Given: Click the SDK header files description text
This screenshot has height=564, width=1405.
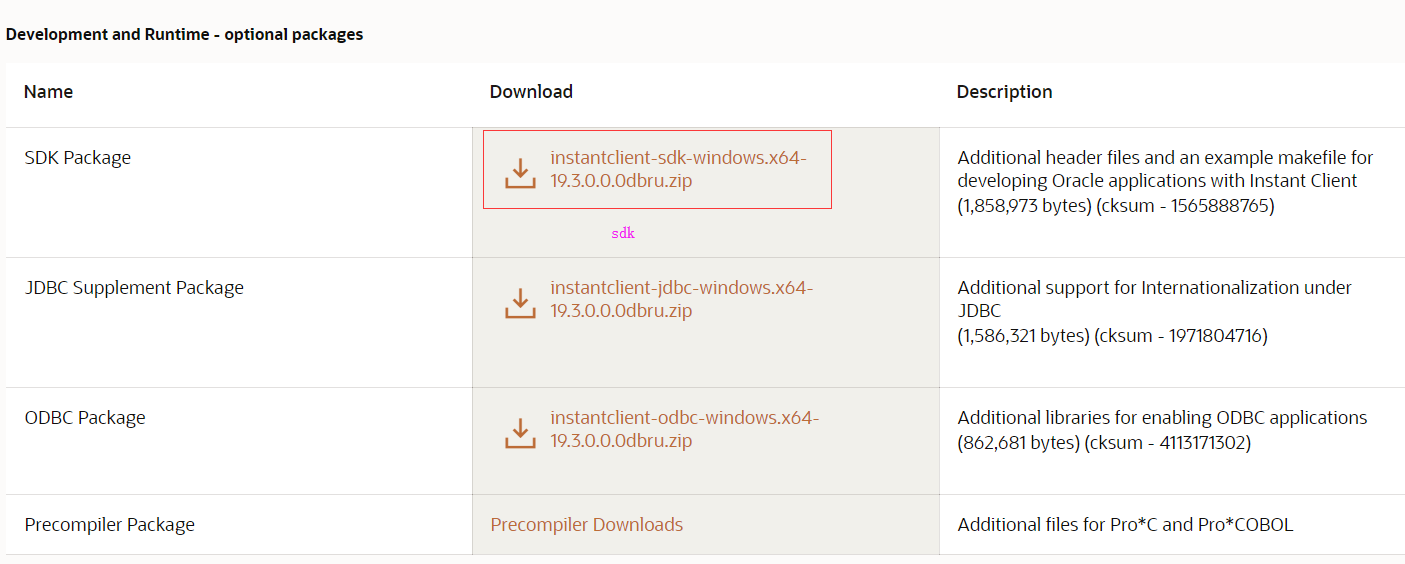Looking at the screenshot, I should [1165, 182].
